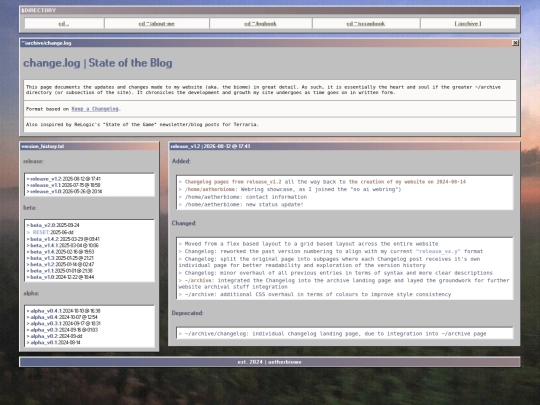Click the 'Webring showcase' line in Added list
The image size is (540, 405).
290,189
